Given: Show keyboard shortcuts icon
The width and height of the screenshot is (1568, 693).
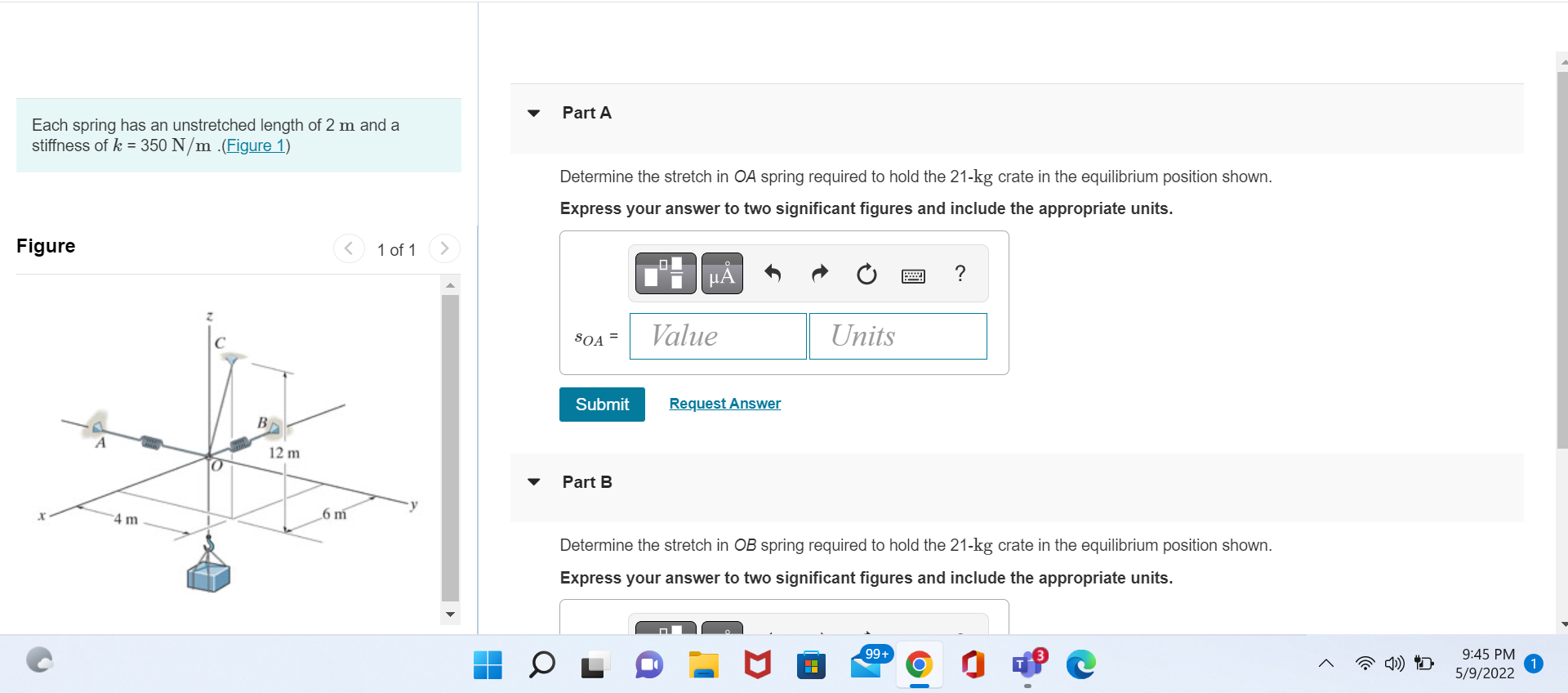Looking at the screenshot, I should [x=913, y=276].
